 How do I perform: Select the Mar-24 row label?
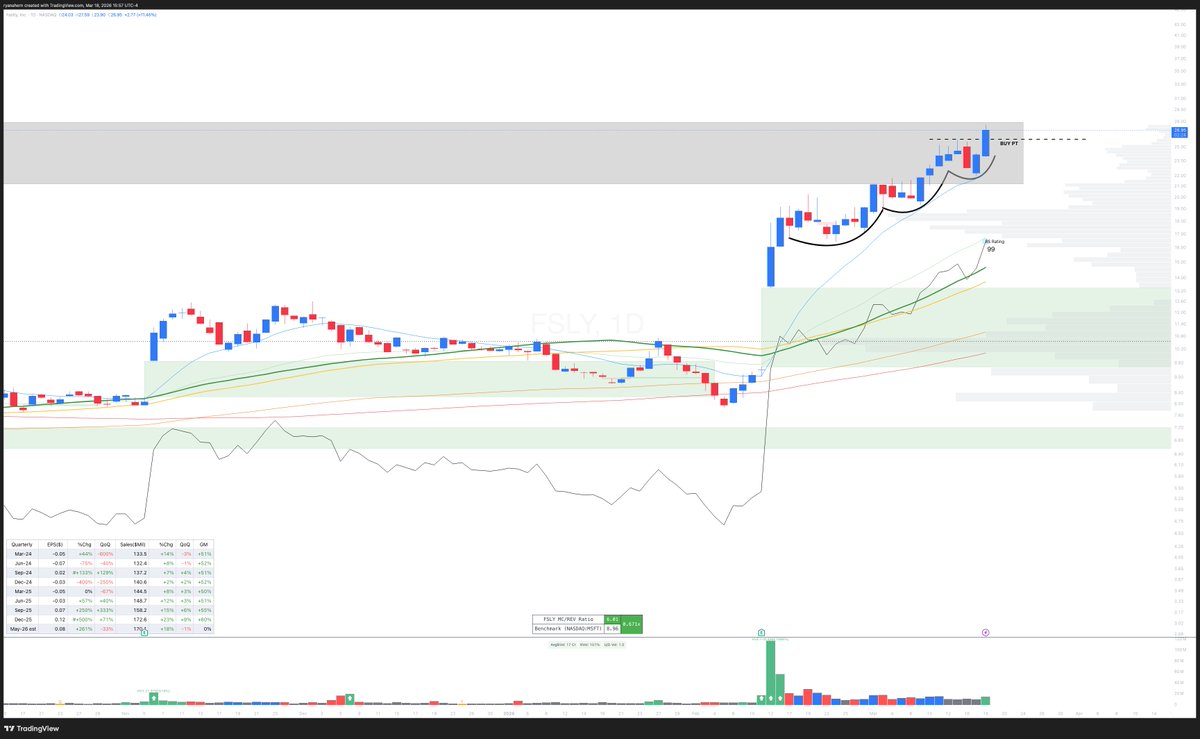(23, 554)
